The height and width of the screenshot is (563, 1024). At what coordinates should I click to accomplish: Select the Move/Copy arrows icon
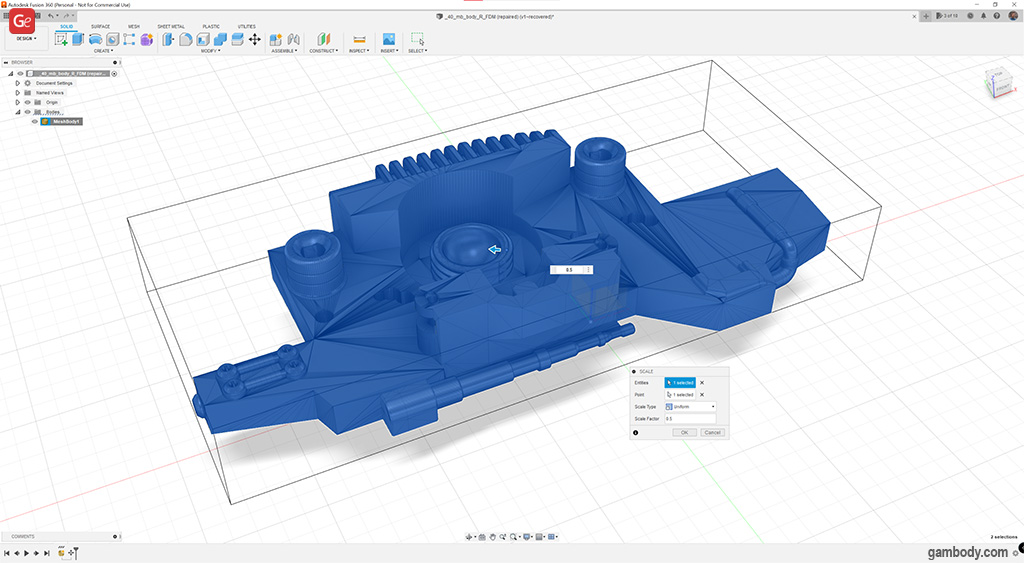click(x=254, y=39)
